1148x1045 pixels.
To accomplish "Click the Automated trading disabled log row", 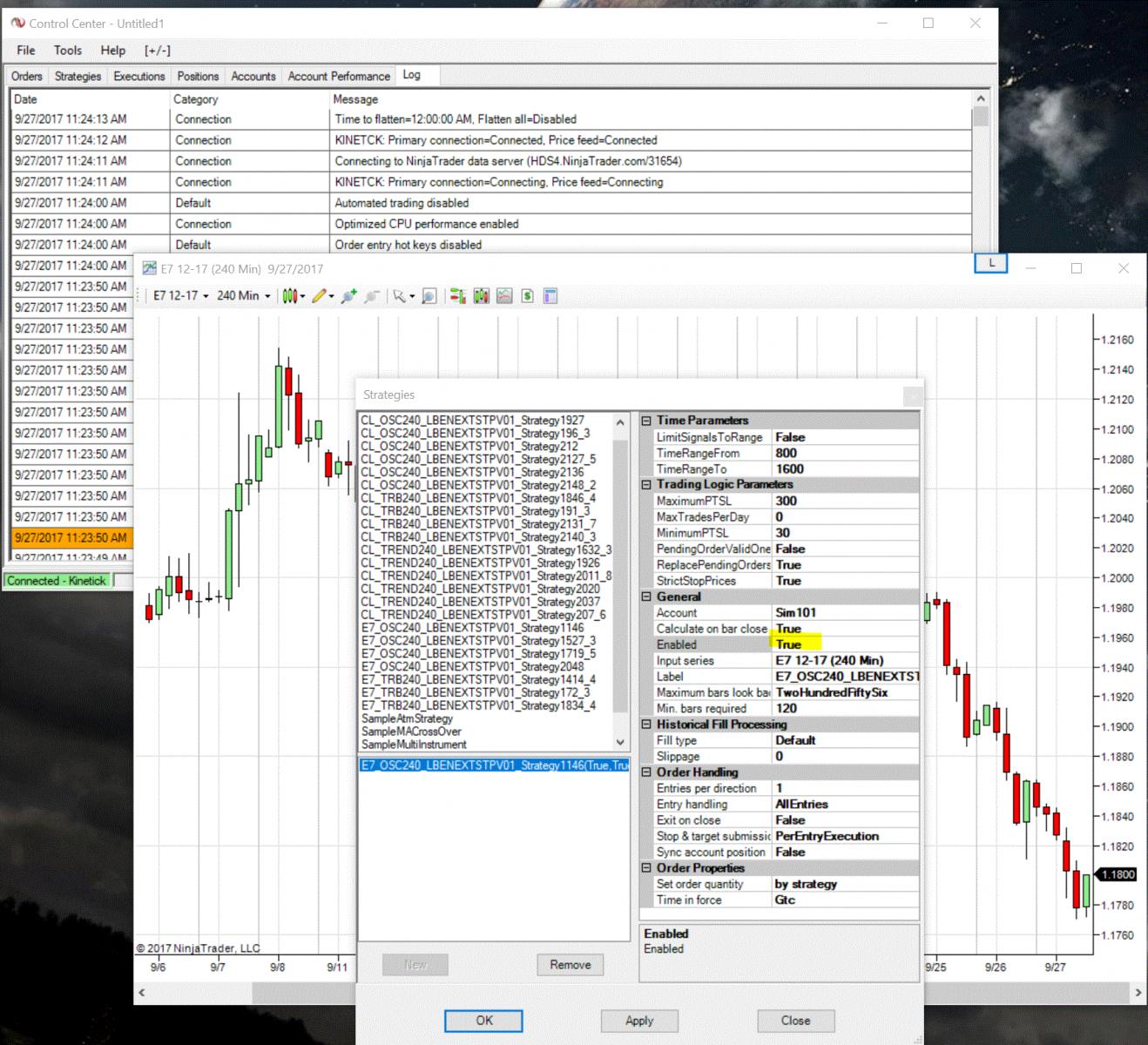I will tap(491, 203).
